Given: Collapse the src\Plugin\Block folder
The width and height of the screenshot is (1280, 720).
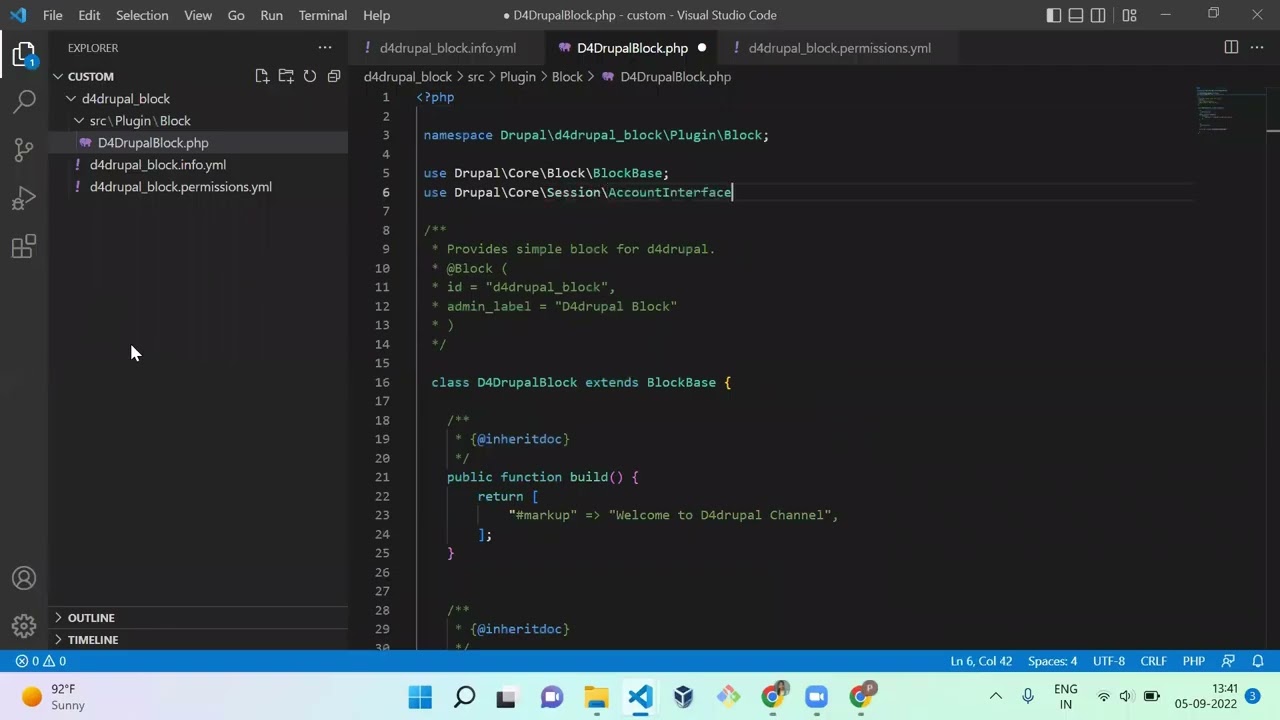Looking at the screenshot, I should coord(79,120).
